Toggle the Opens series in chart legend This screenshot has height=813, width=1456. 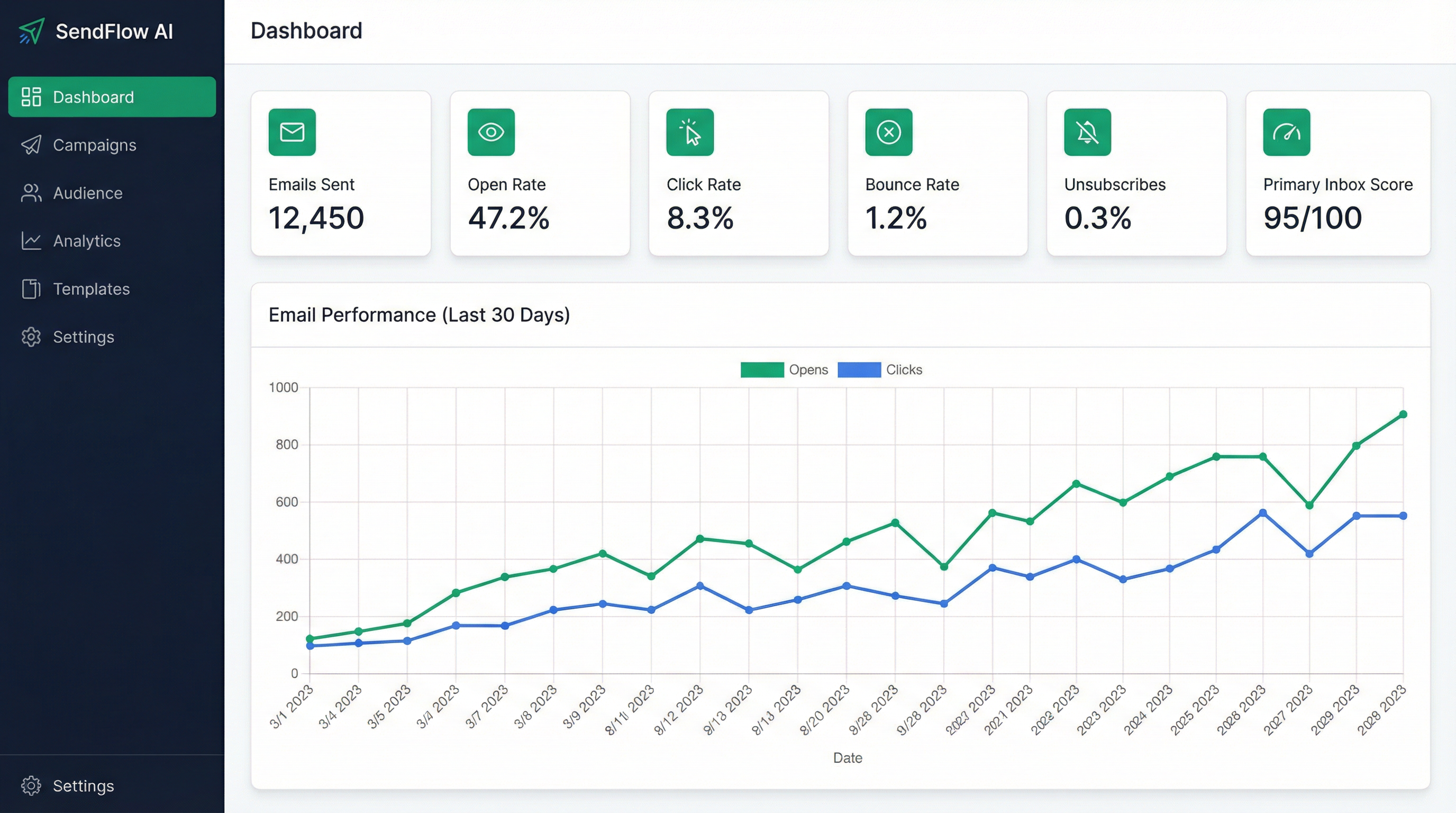point(808,370)
